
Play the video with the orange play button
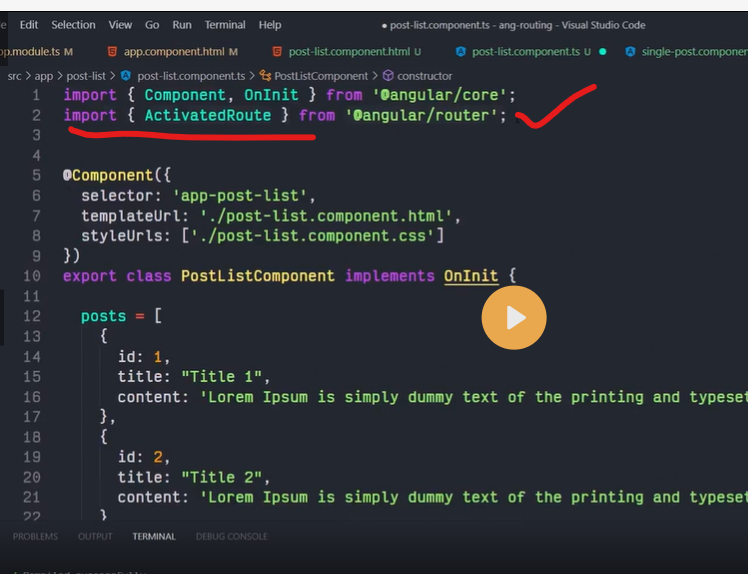pyautogui.click(x=514, y=318)
